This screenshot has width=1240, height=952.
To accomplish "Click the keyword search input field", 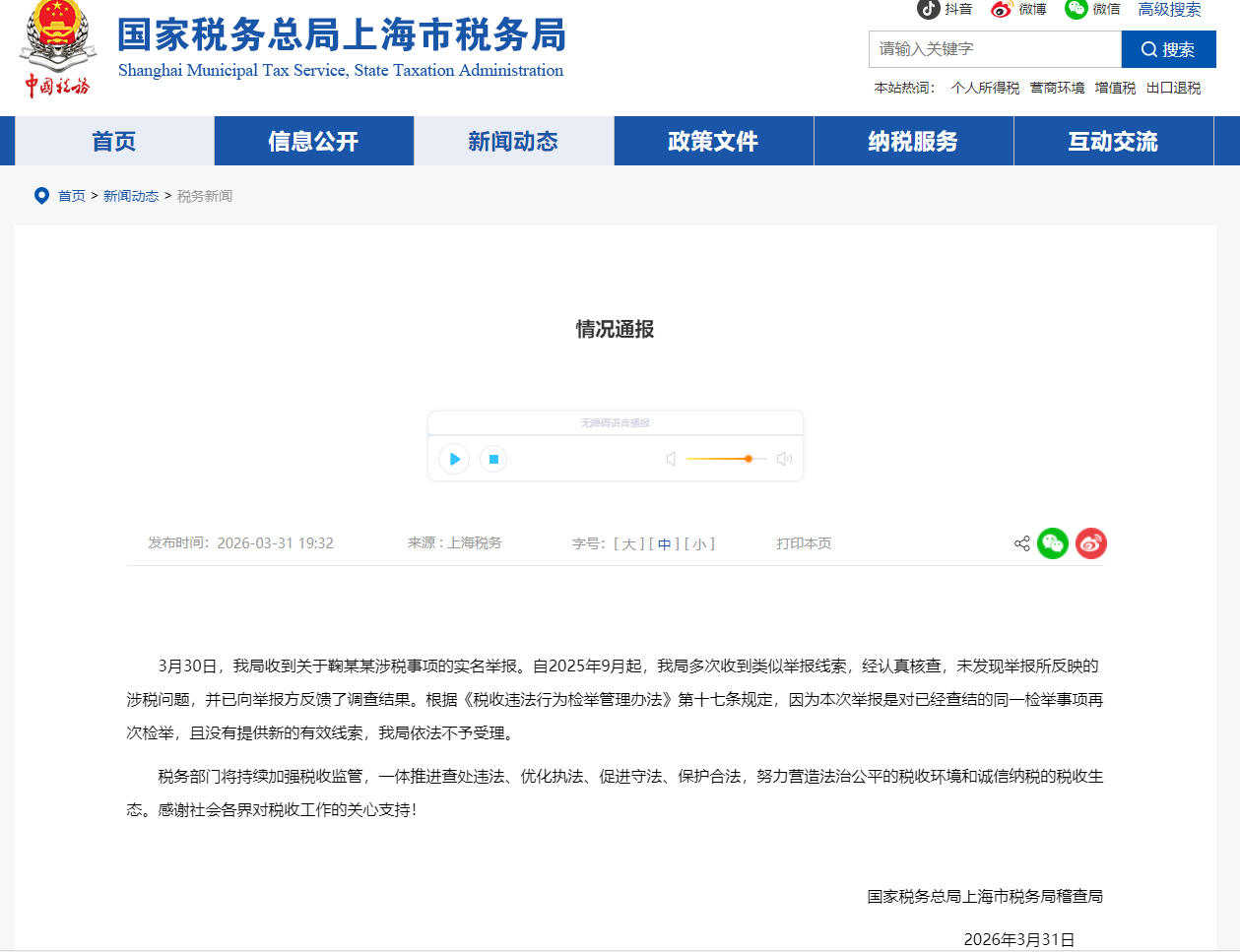I will 994,49.
